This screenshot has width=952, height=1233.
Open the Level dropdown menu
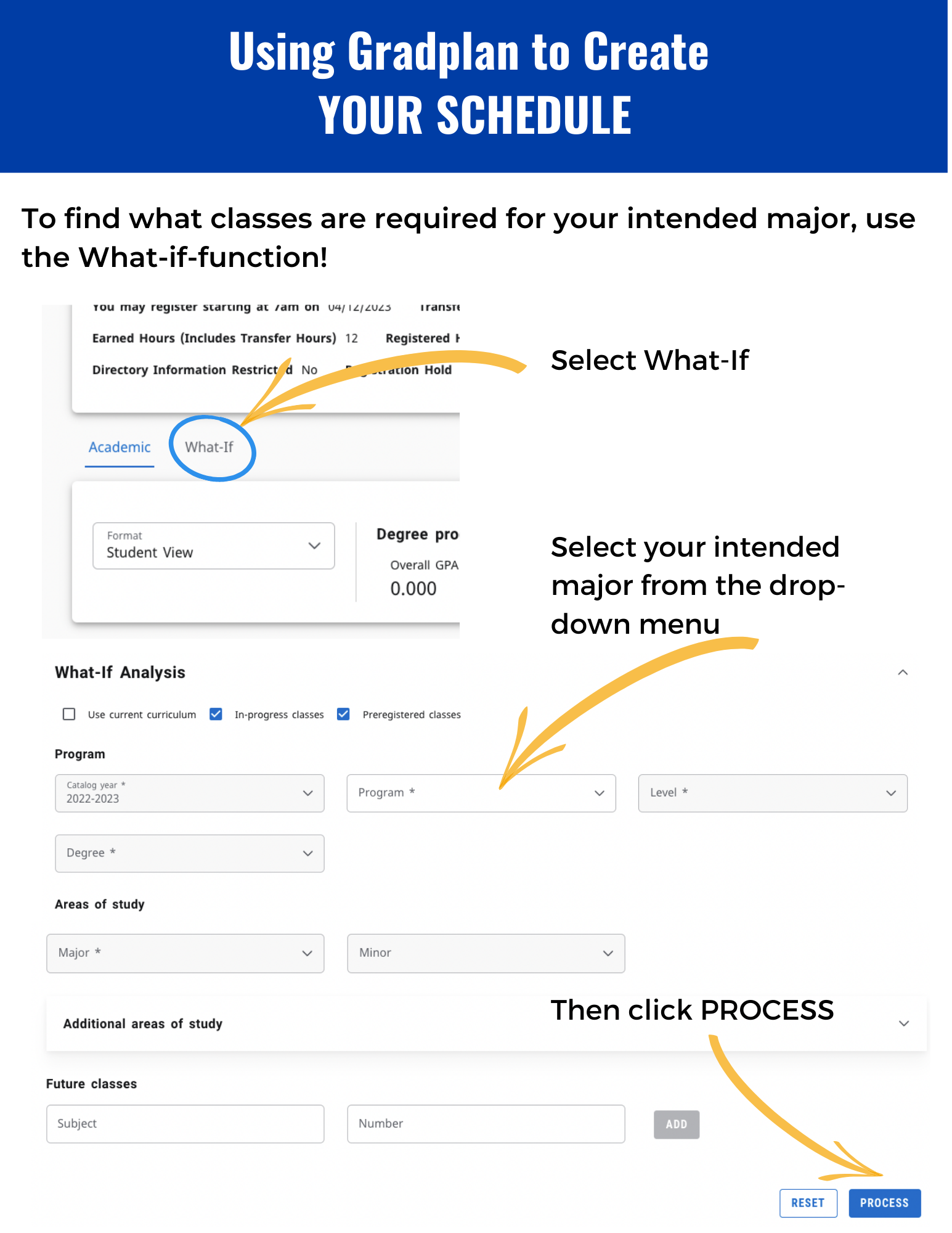click(x=772, y=793)
